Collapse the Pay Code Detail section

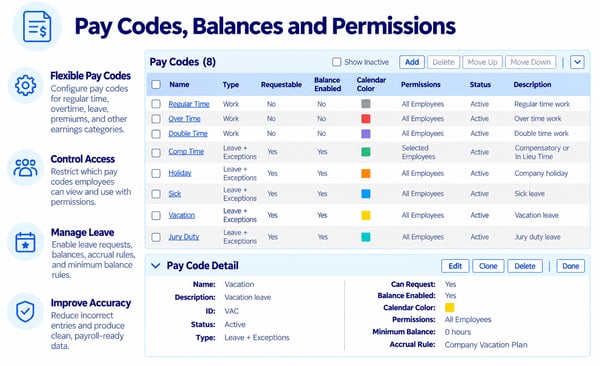pyautogui.click(x=155, y=266)
